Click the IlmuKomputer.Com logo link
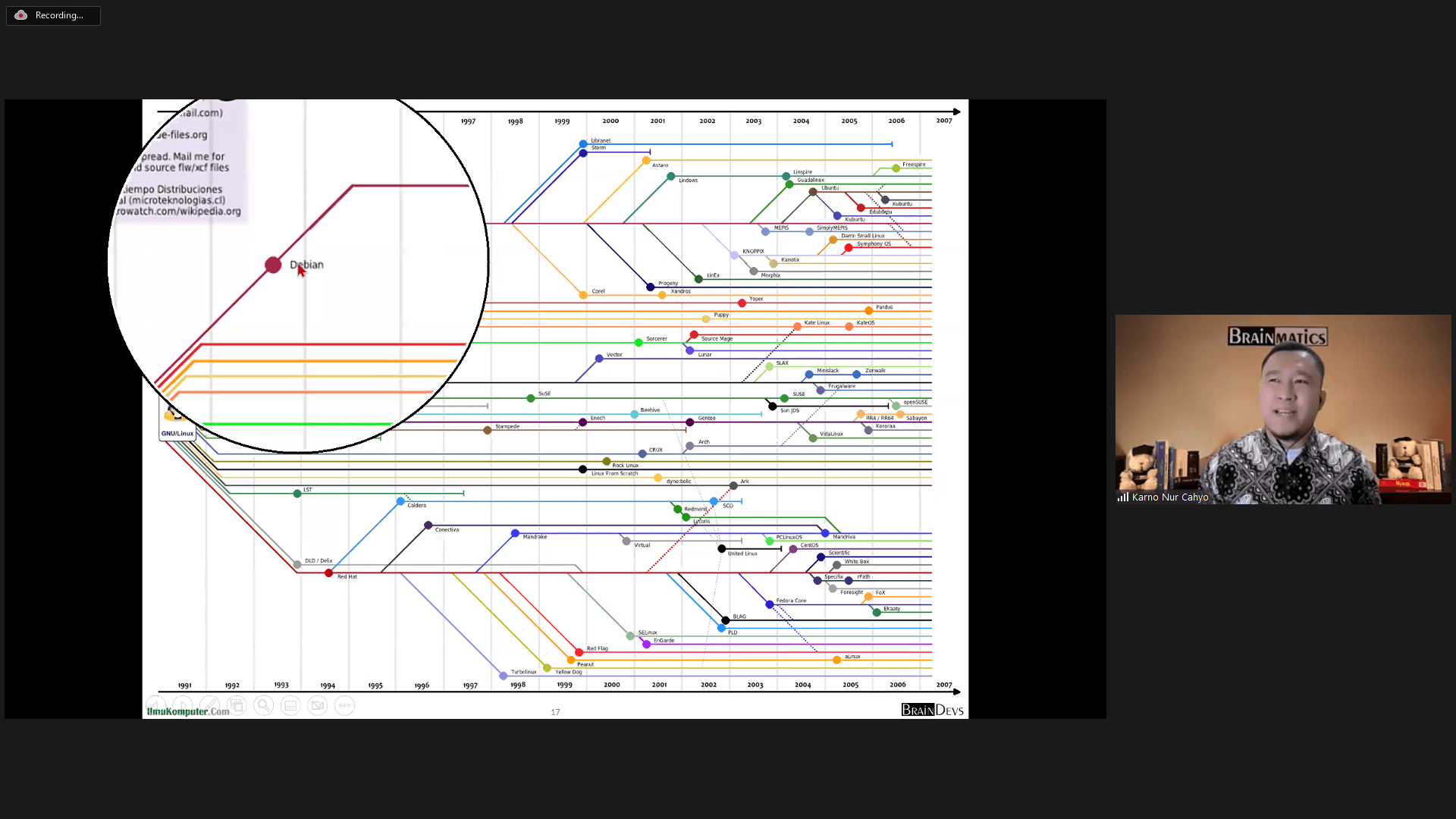Image resolution: width=1456 pixels, height=819 pixels. click(x=187, y=711)
